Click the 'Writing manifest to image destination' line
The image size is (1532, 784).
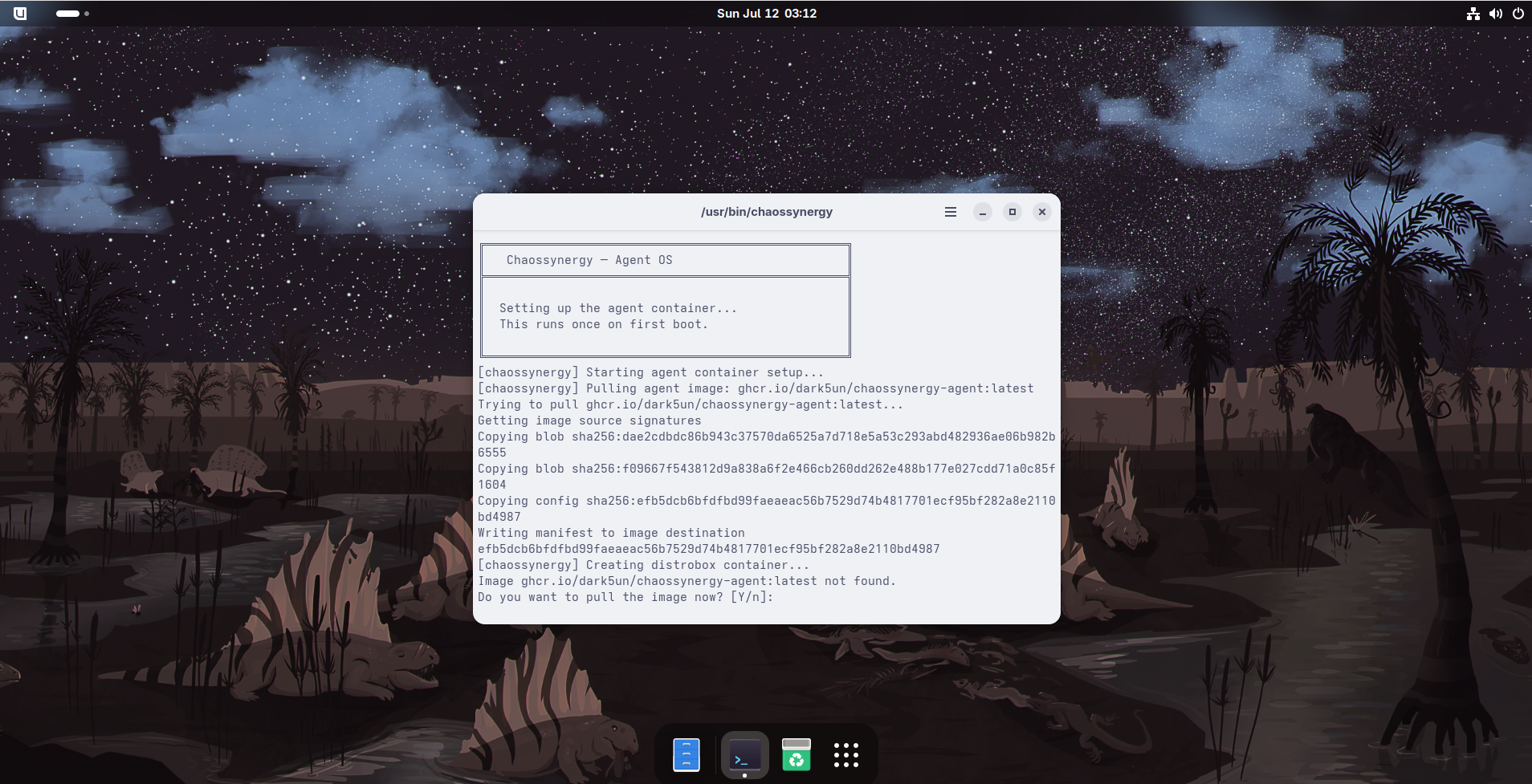point(611,533)
